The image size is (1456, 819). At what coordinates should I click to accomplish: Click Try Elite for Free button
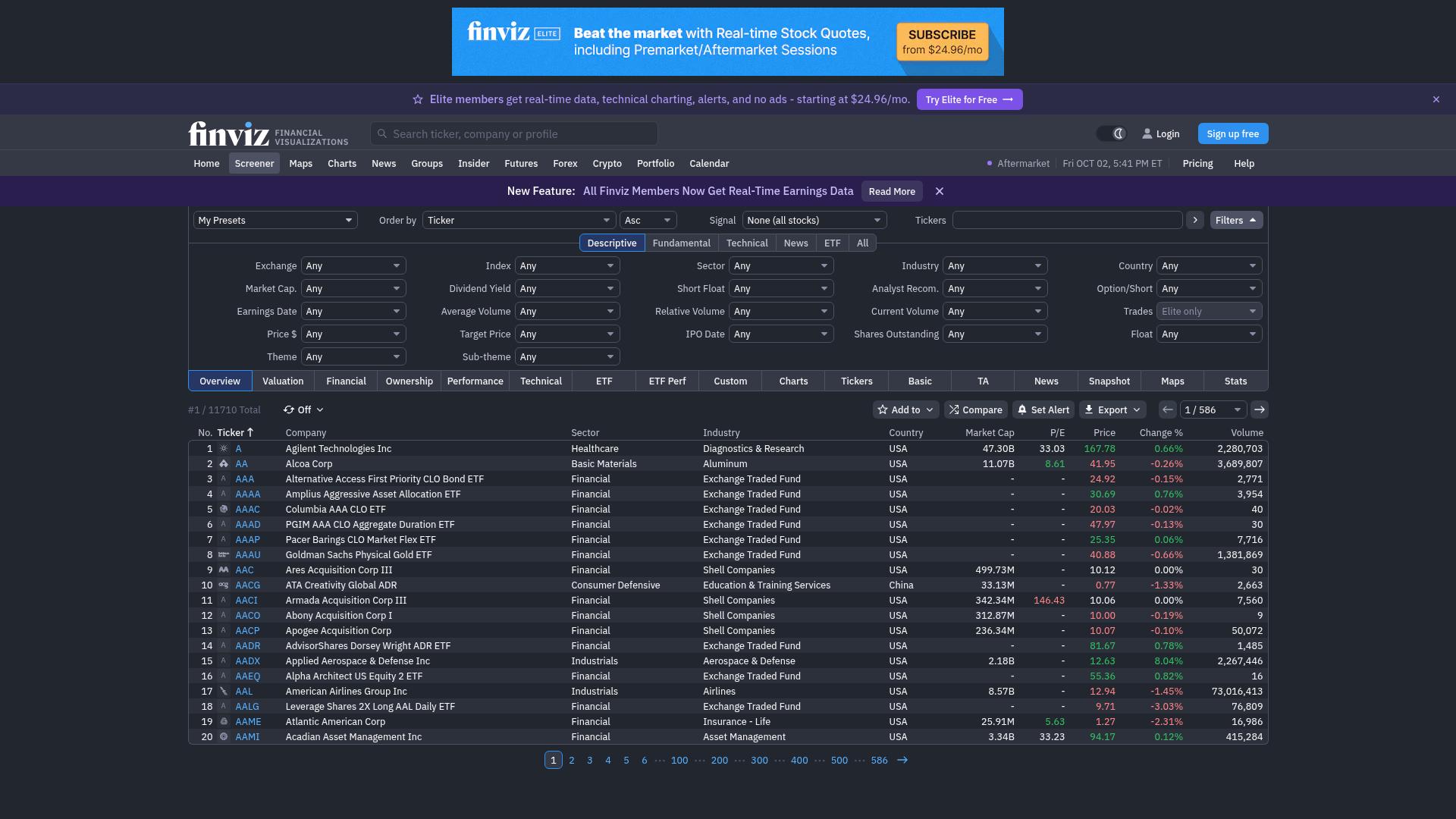point(969,99)
